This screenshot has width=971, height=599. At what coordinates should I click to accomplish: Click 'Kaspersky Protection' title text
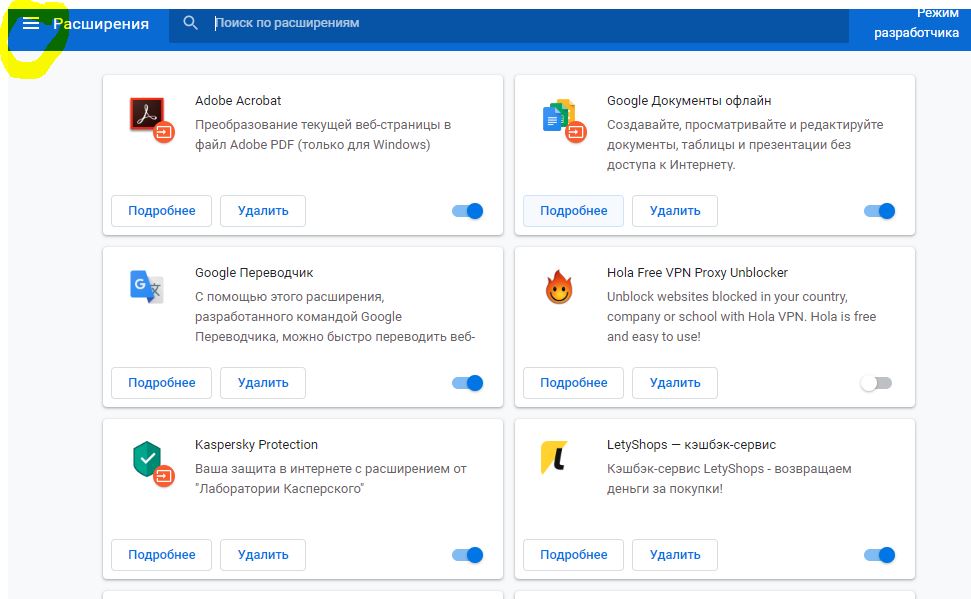tap(256, 445)
